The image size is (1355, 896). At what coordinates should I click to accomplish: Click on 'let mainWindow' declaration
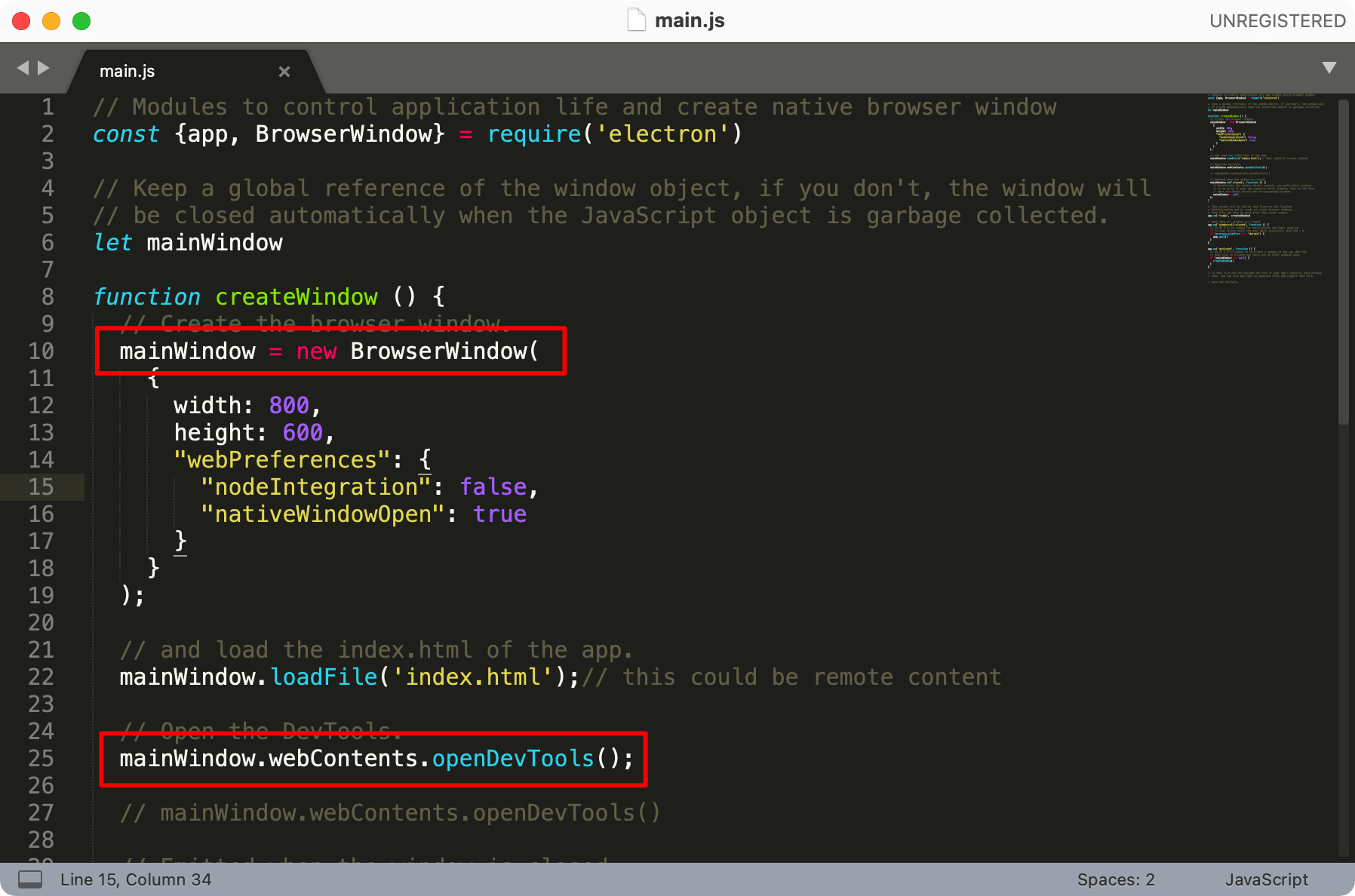click(188, 243)
